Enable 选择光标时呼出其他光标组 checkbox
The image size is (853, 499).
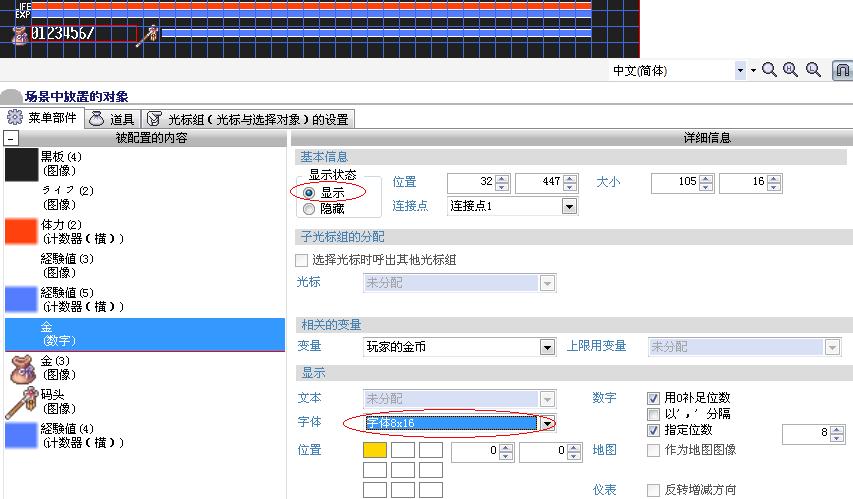click(x=301, y=260)
